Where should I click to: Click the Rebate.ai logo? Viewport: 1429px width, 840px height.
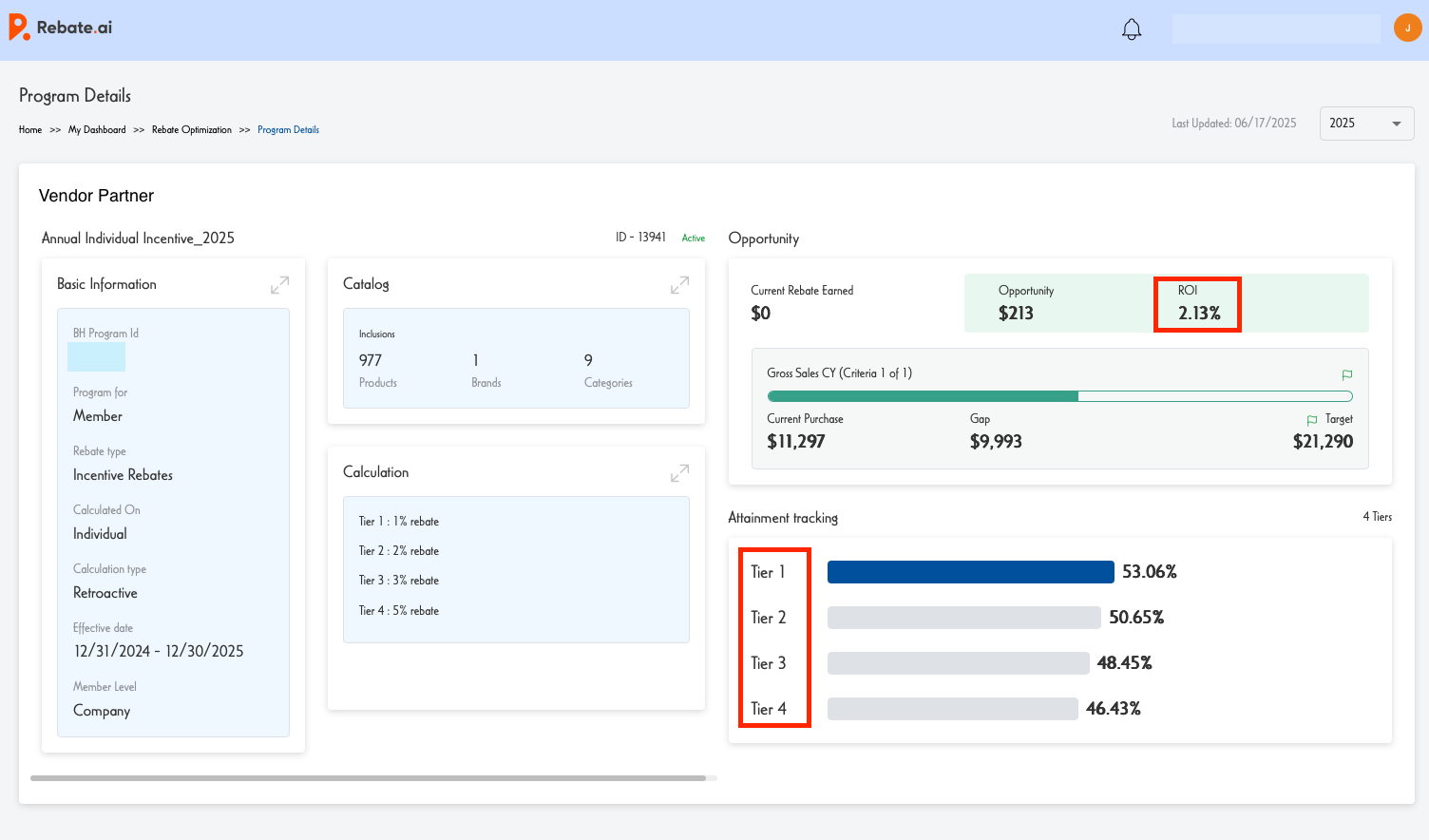[61, 28]
